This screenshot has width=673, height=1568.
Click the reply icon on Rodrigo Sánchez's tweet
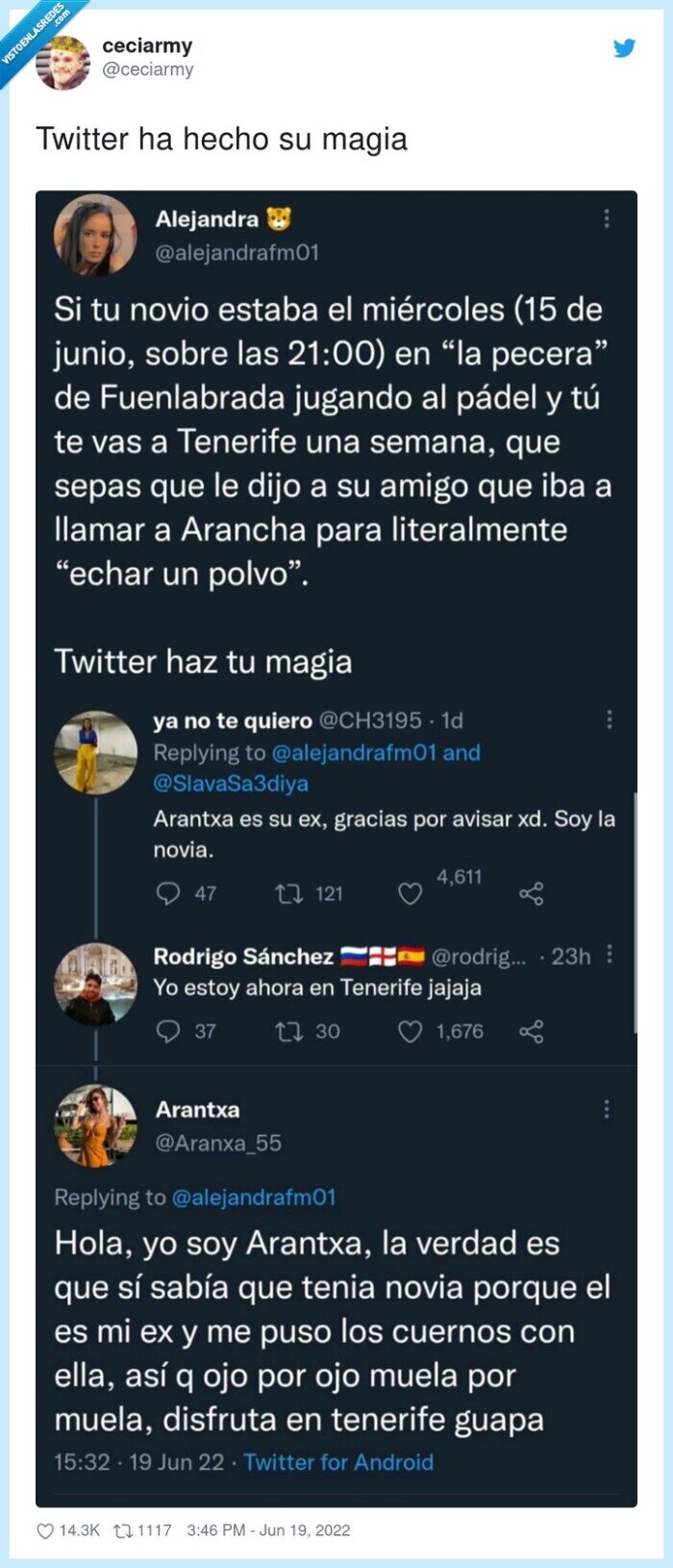coord(167,1031)
